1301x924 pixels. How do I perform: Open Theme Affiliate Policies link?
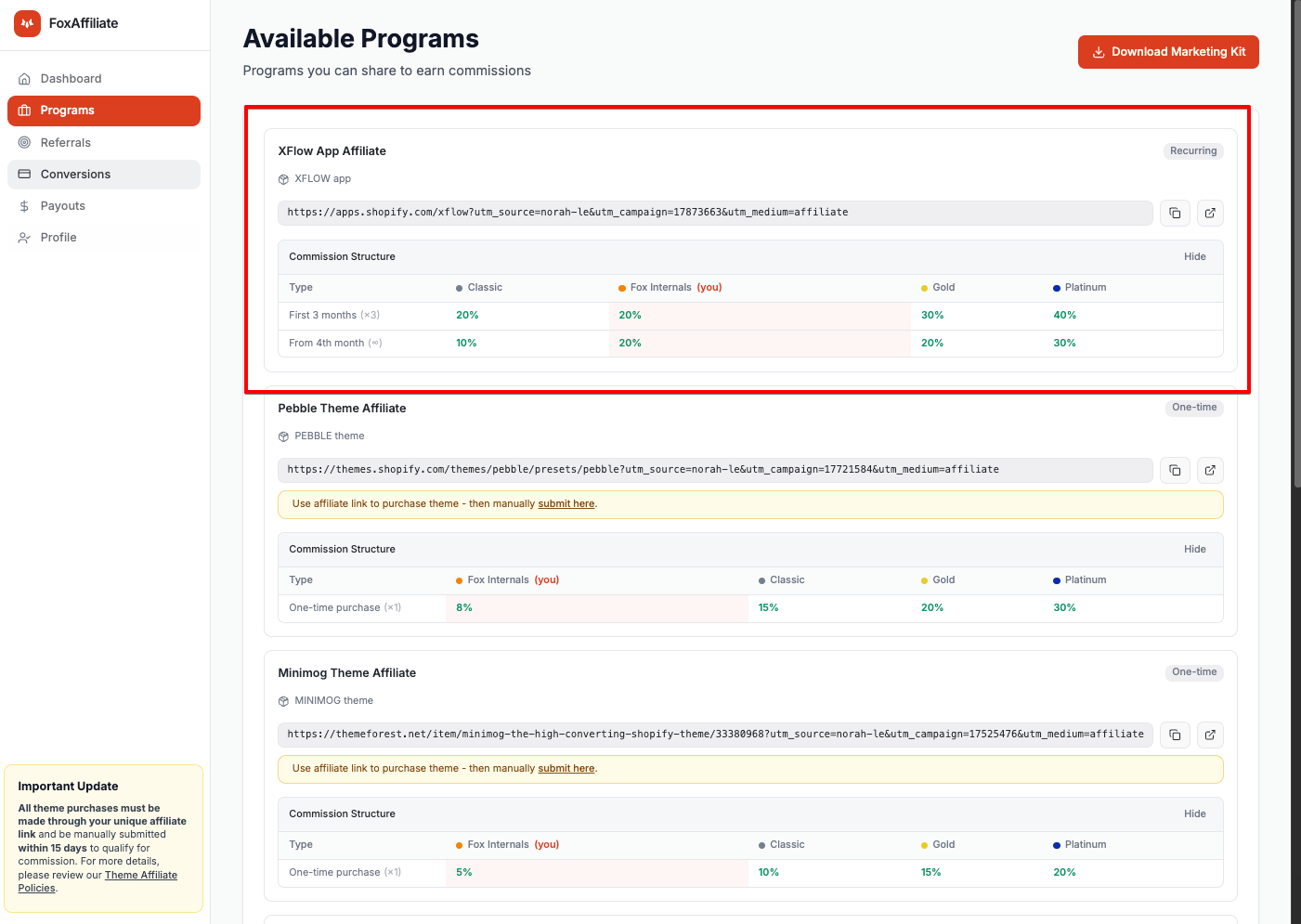point(98,881)
